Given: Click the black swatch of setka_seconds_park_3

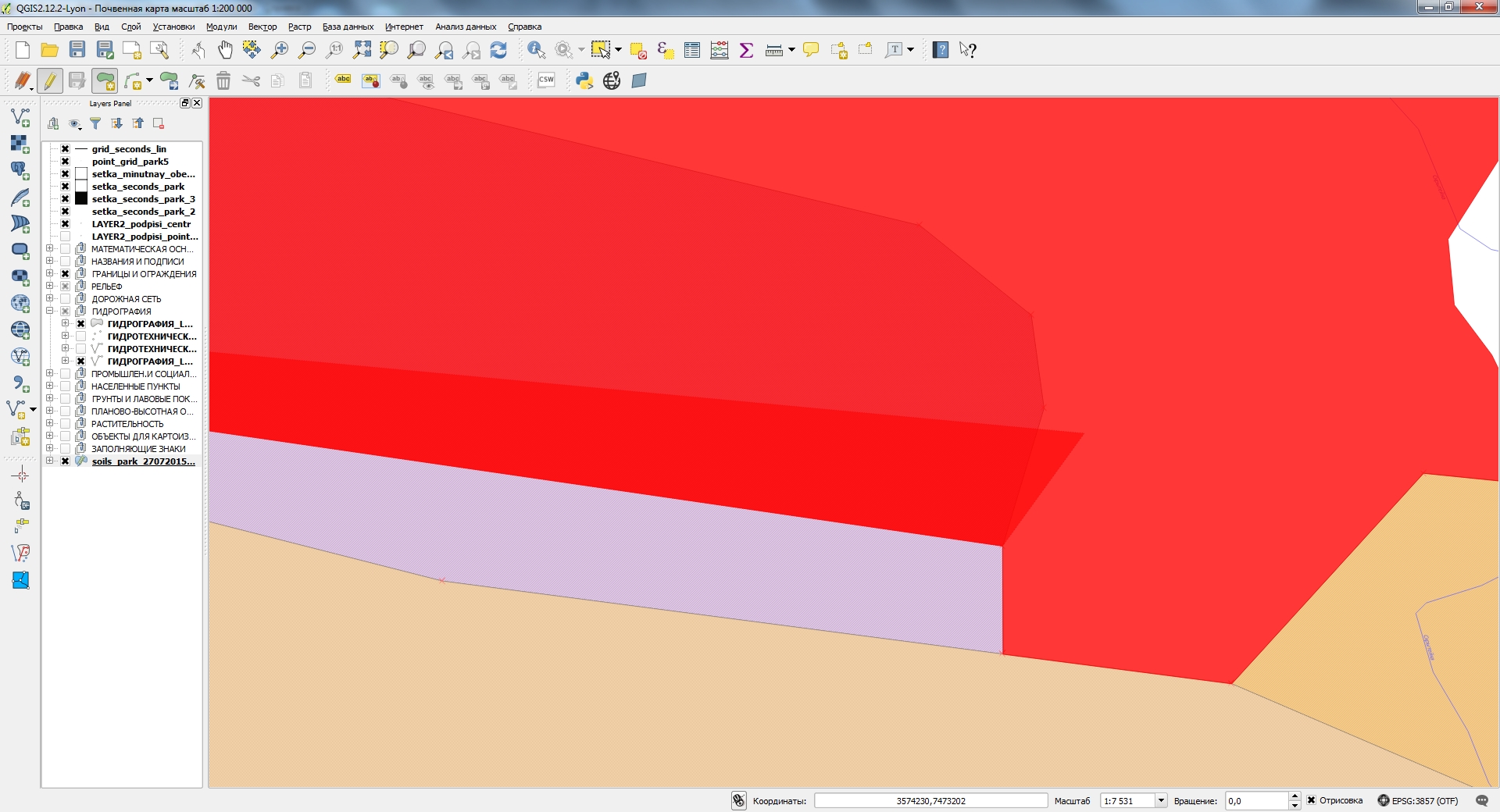Looking at the screenshot, I should [80, 198].
